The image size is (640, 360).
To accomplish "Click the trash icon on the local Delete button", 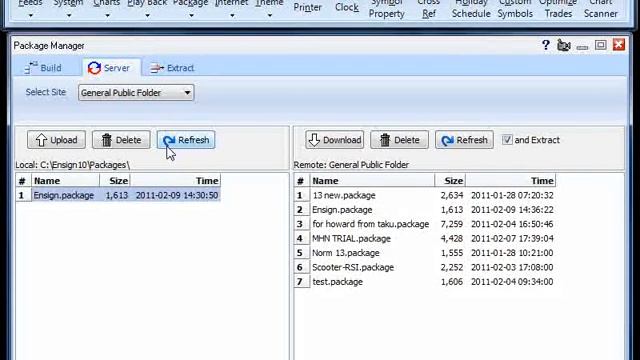I will coord(107,140).
